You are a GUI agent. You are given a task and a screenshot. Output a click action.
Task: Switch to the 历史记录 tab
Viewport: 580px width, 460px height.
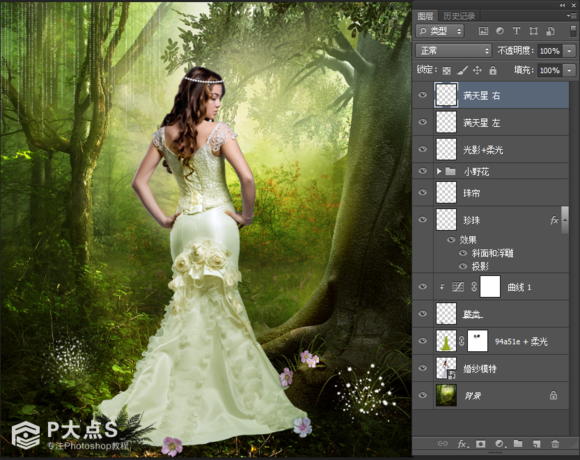pyautogui.click(x=459, y=16)
